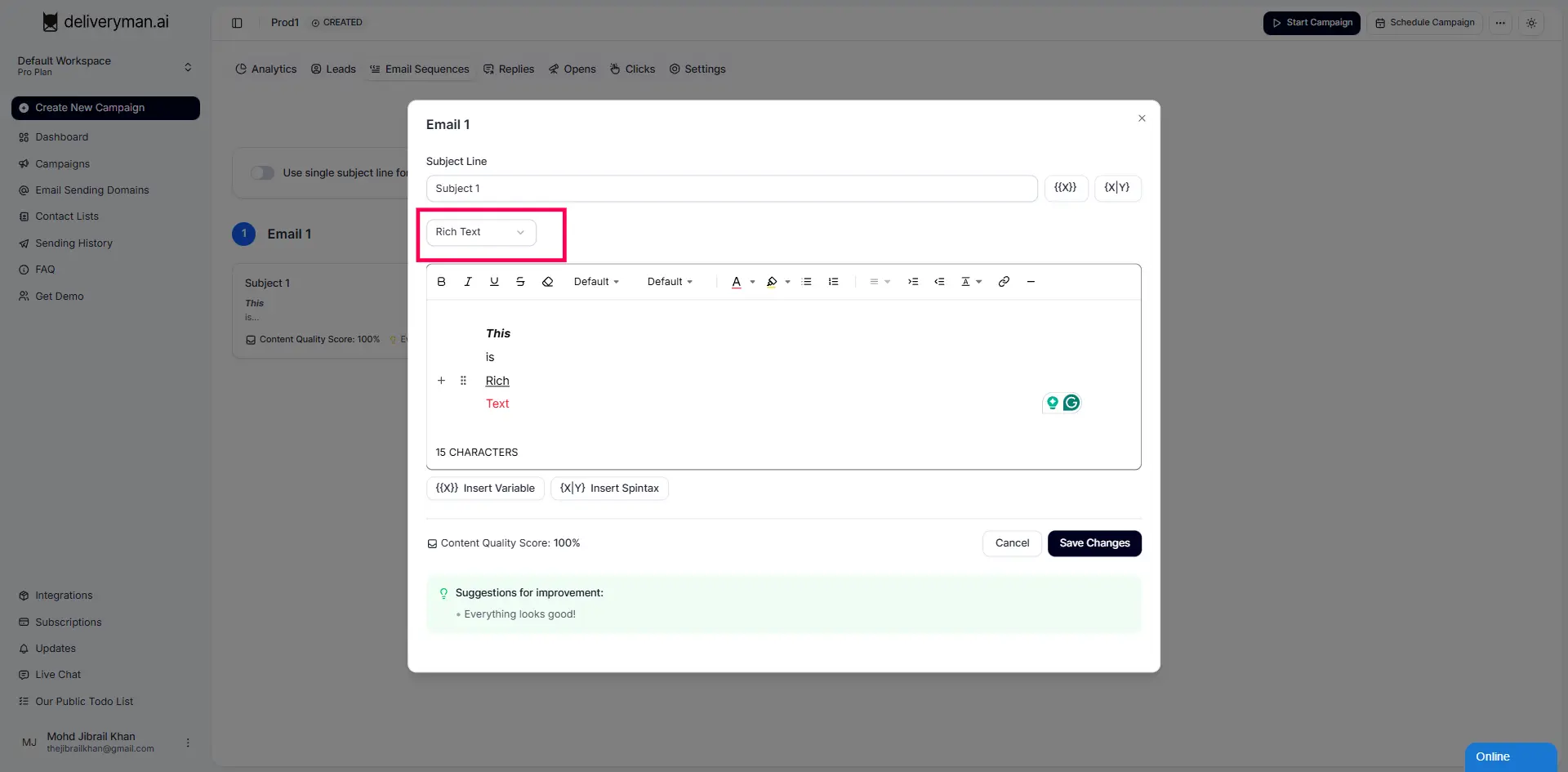Toggle underline formatting on the text
Viewport: 1568px width, 772px height.
(x=494, y=282)
